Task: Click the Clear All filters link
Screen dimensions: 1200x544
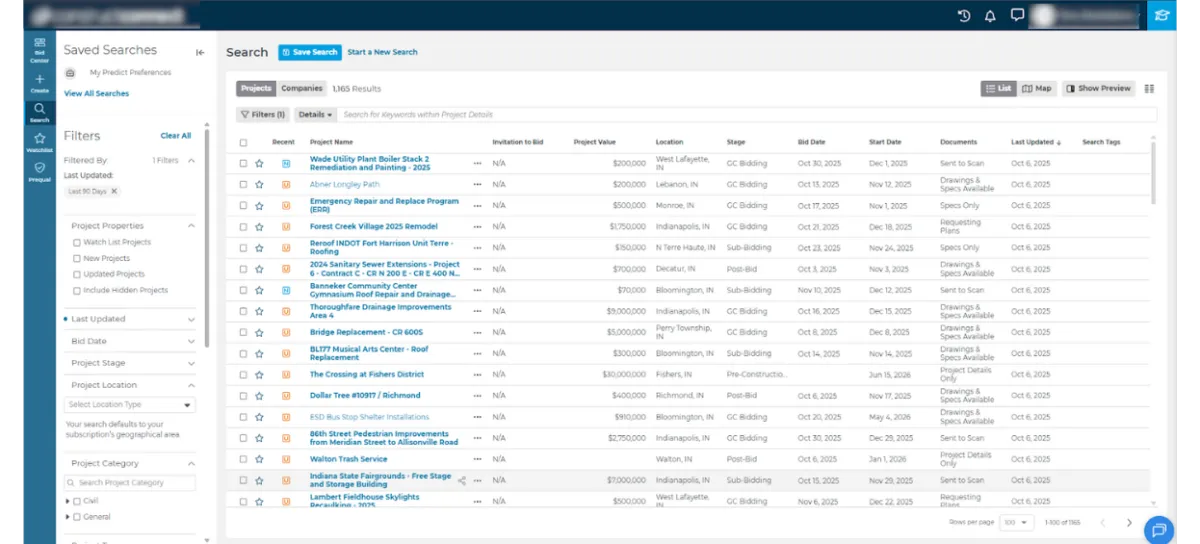Action: tap(176, 135)
